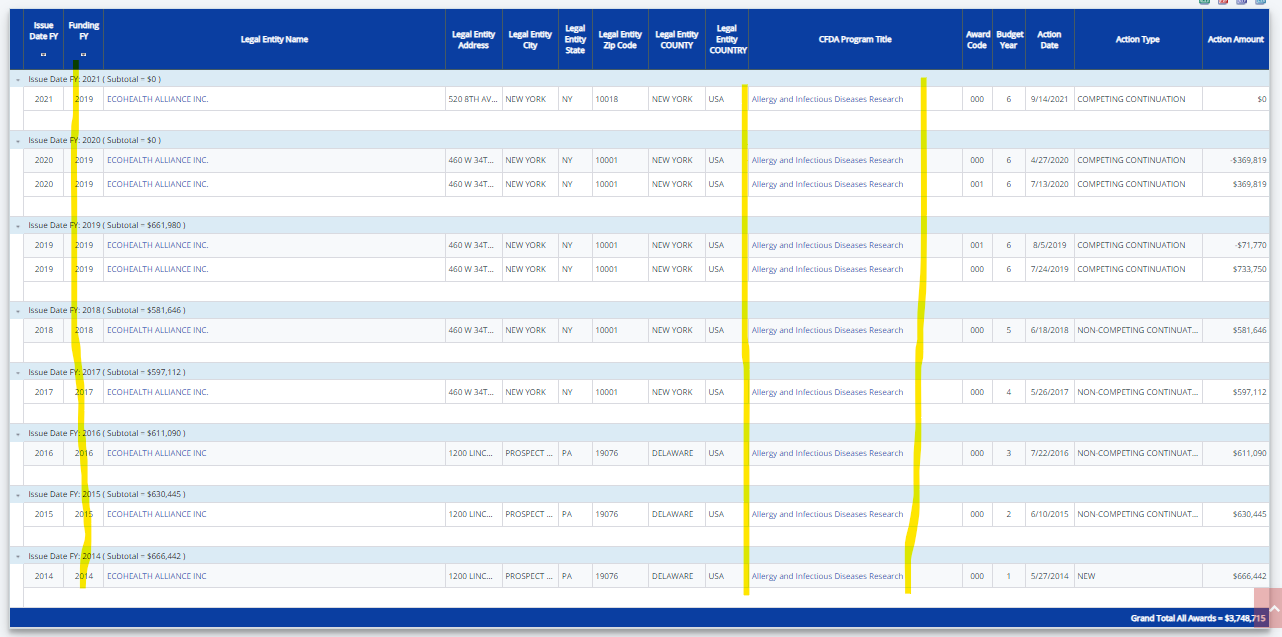Open the Funding FY column menu arrow

pos(84,55)
